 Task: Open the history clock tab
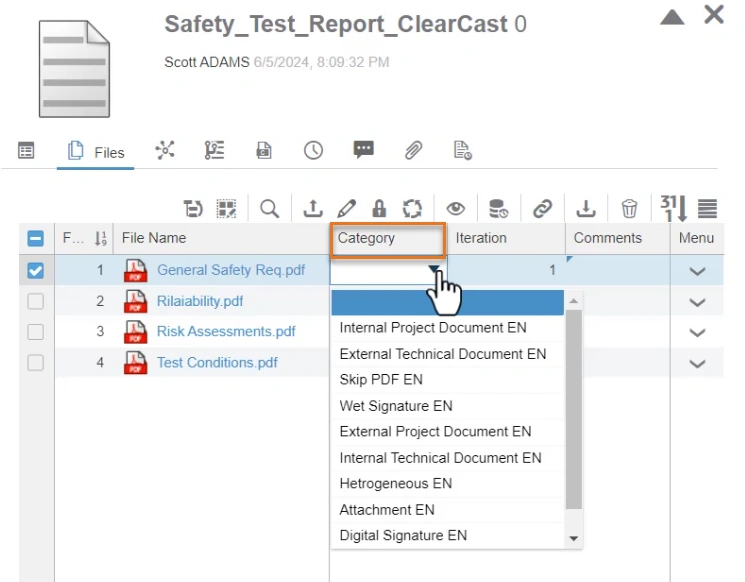313,150
